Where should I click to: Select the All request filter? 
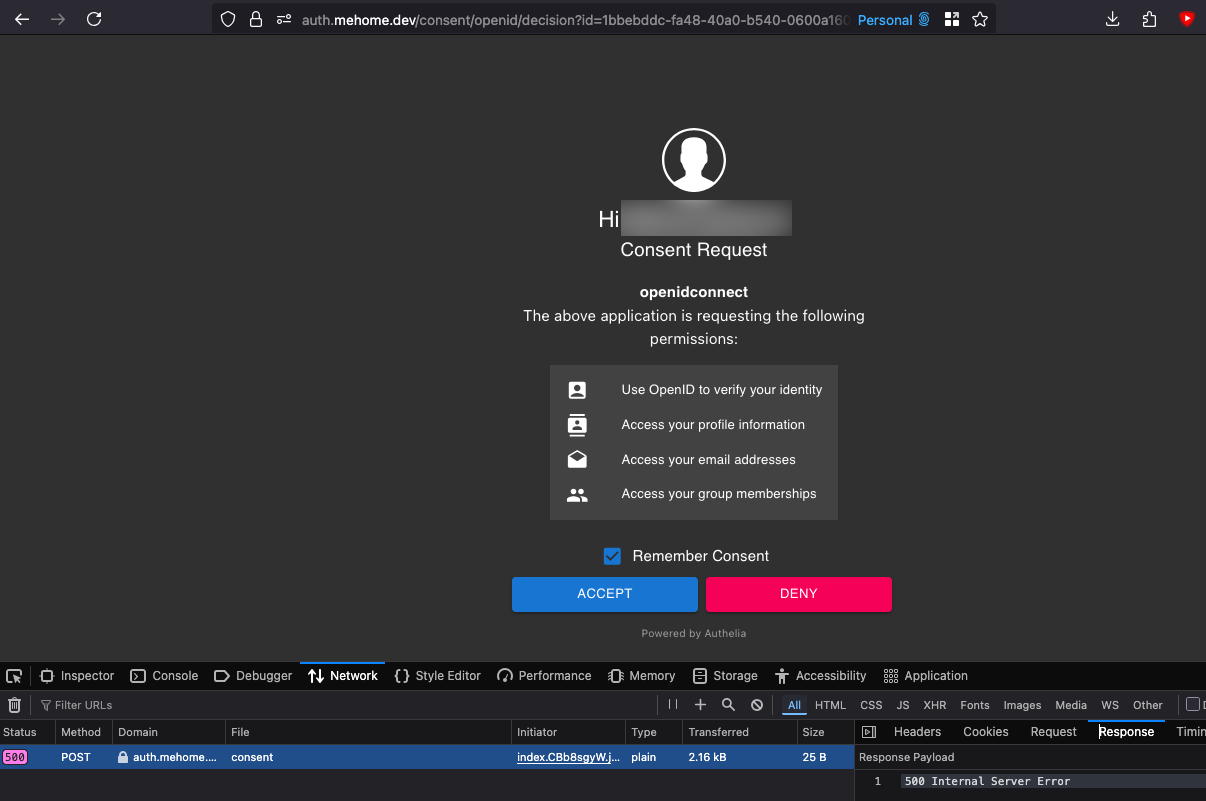click(x=795, y=705)
